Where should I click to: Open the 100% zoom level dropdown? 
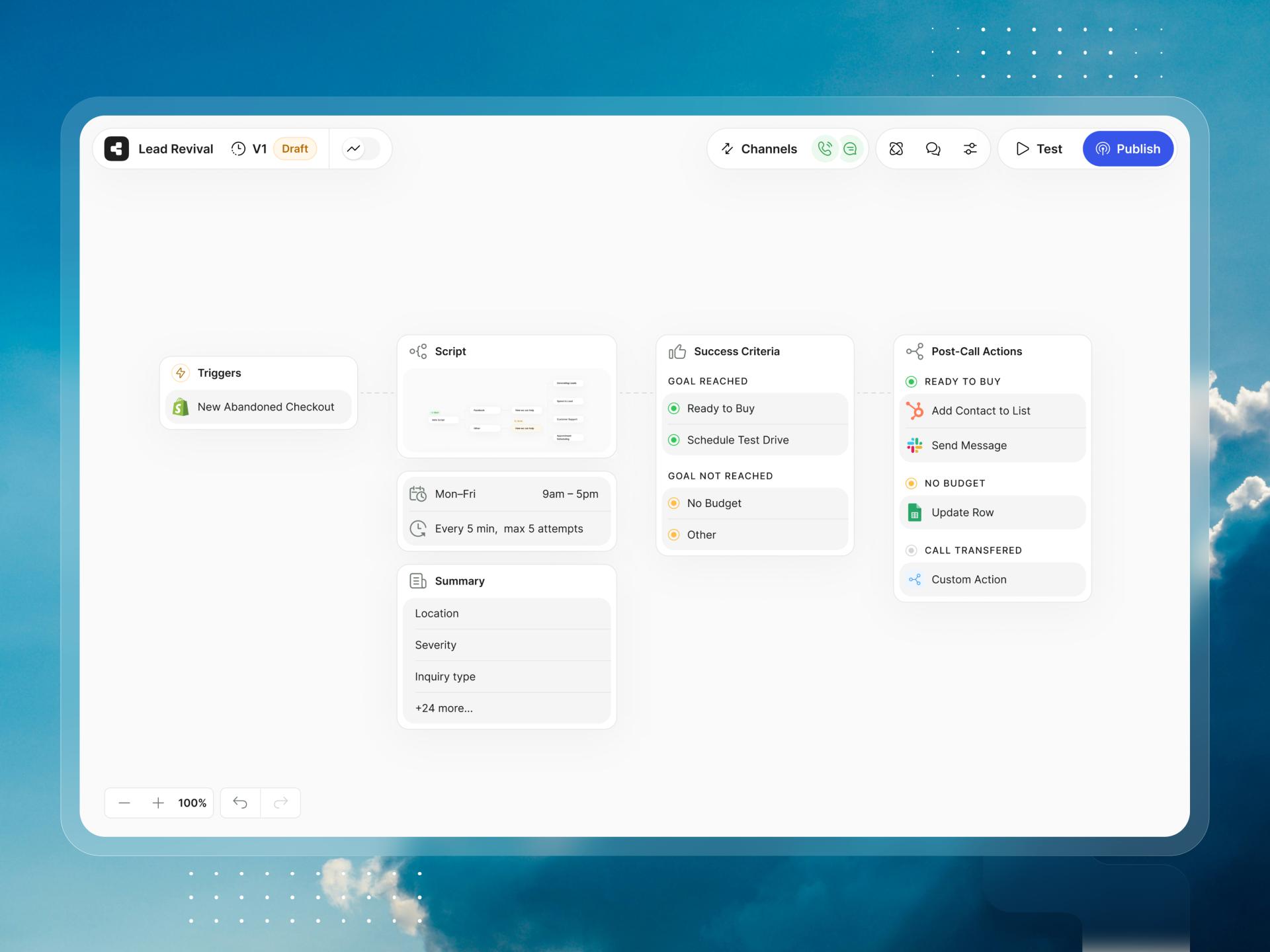[192, 803]
